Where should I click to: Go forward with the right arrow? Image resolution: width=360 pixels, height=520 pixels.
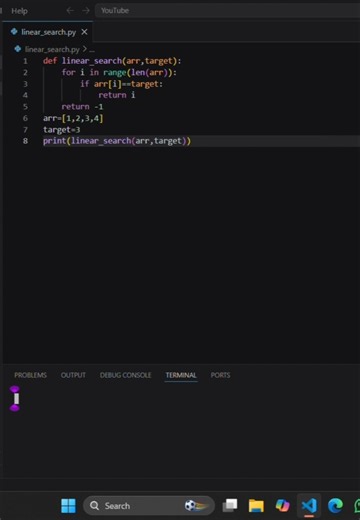coord(86,11)
